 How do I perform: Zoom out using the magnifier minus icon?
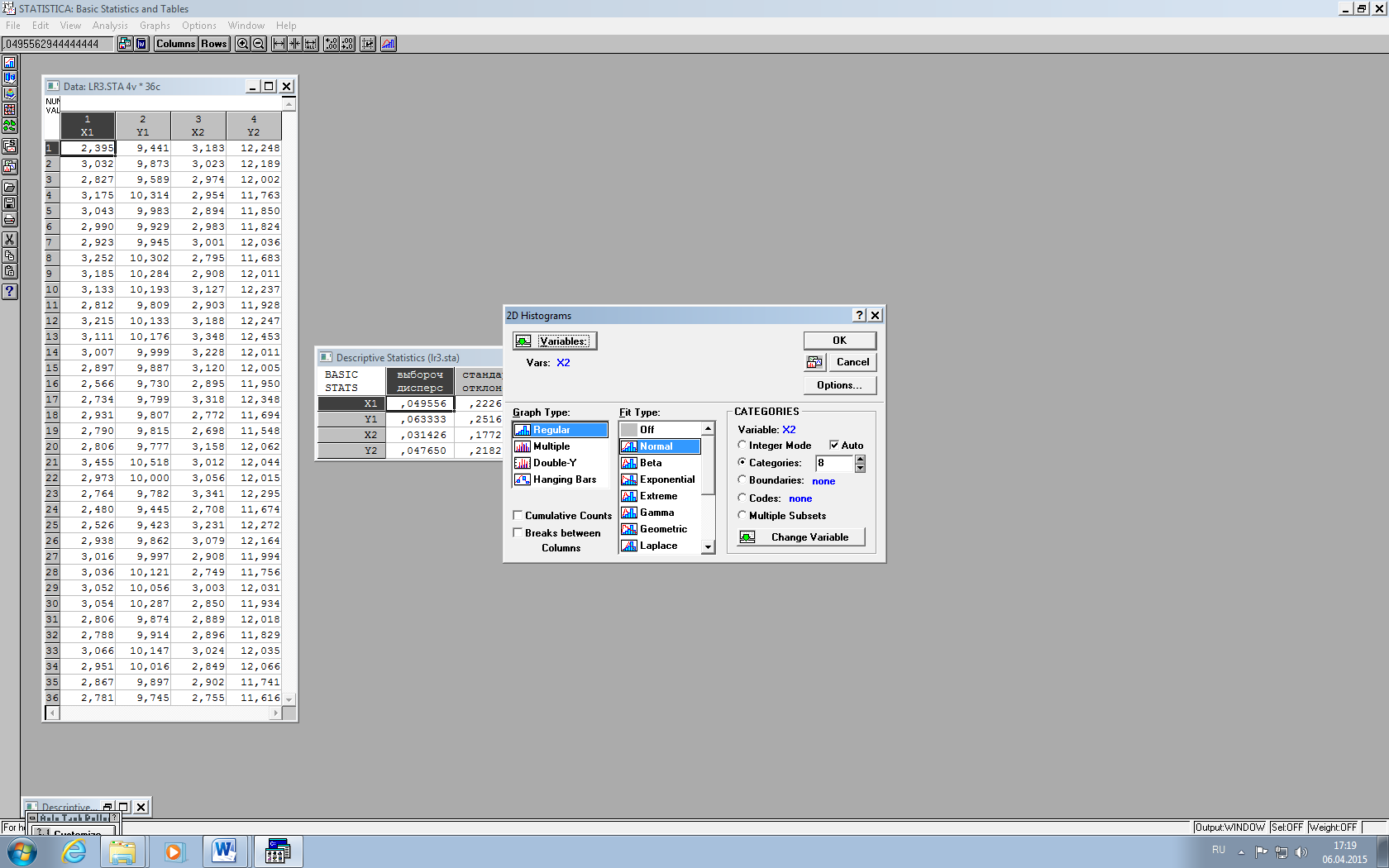[259, 44]
